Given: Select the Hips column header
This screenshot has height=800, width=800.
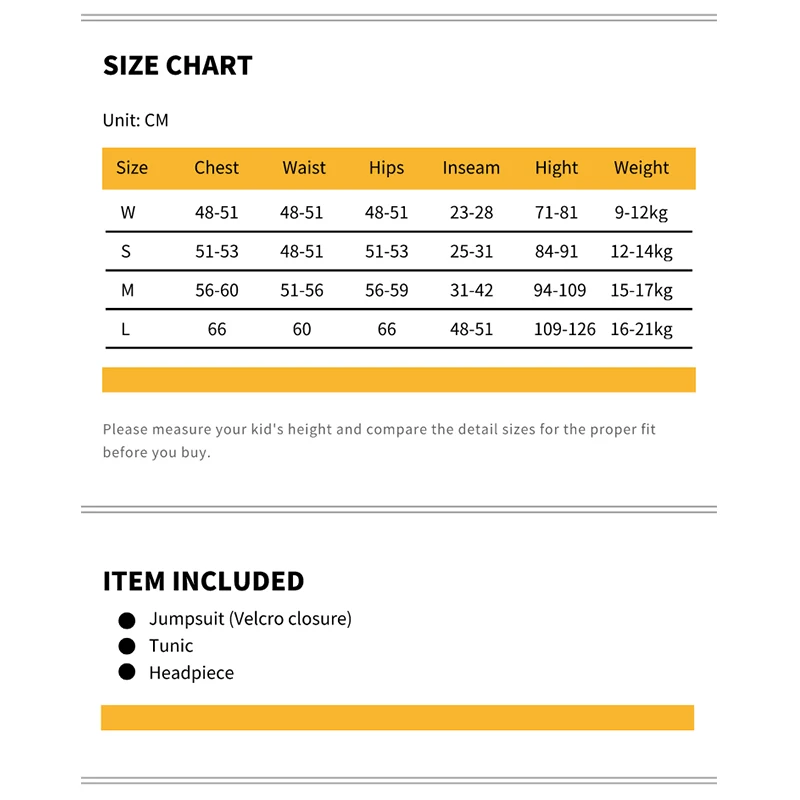Looking at the screenshot, I should click(386, 168).
